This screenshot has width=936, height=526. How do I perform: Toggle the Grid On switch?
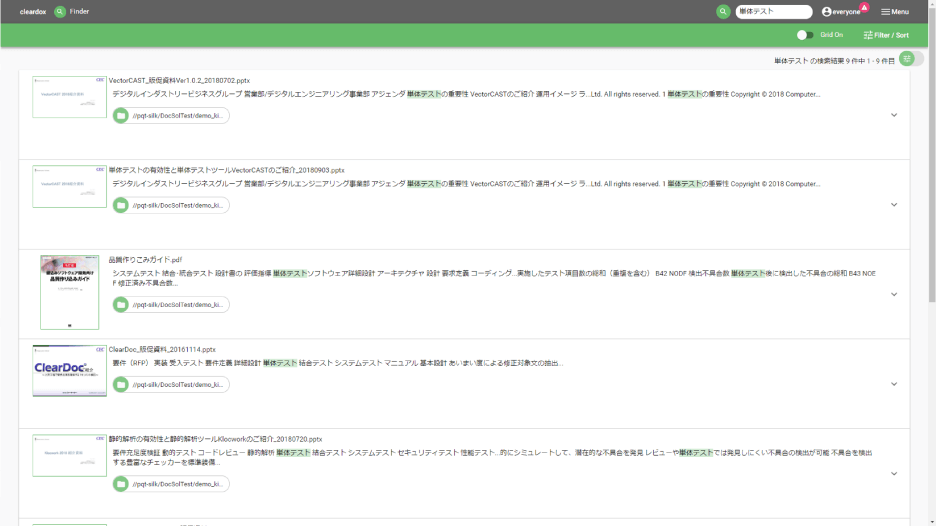point(805,35)
